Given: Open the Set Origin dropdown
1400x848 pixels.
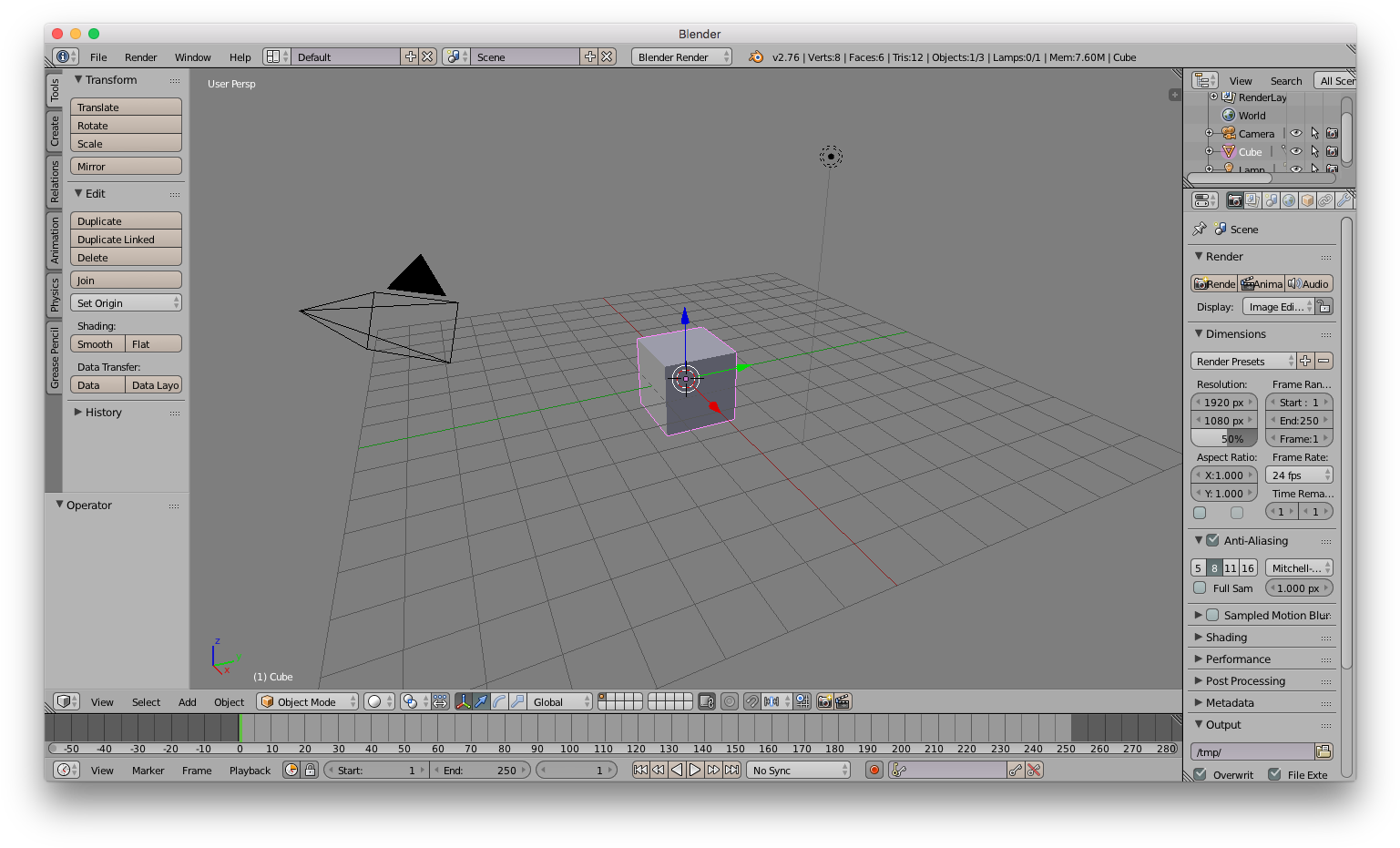Looking at the screenshot, I should tap(126, 303).
